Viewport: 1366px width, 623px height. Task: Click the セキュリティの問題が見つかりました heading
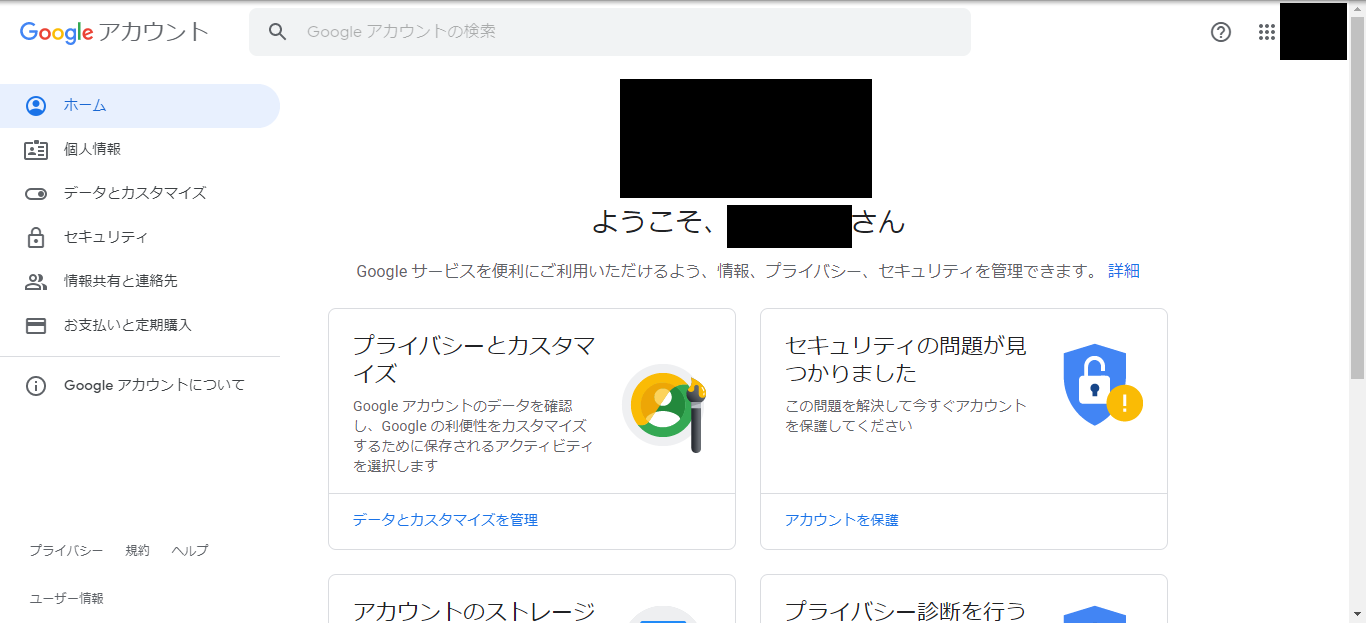tap(906, 360)
